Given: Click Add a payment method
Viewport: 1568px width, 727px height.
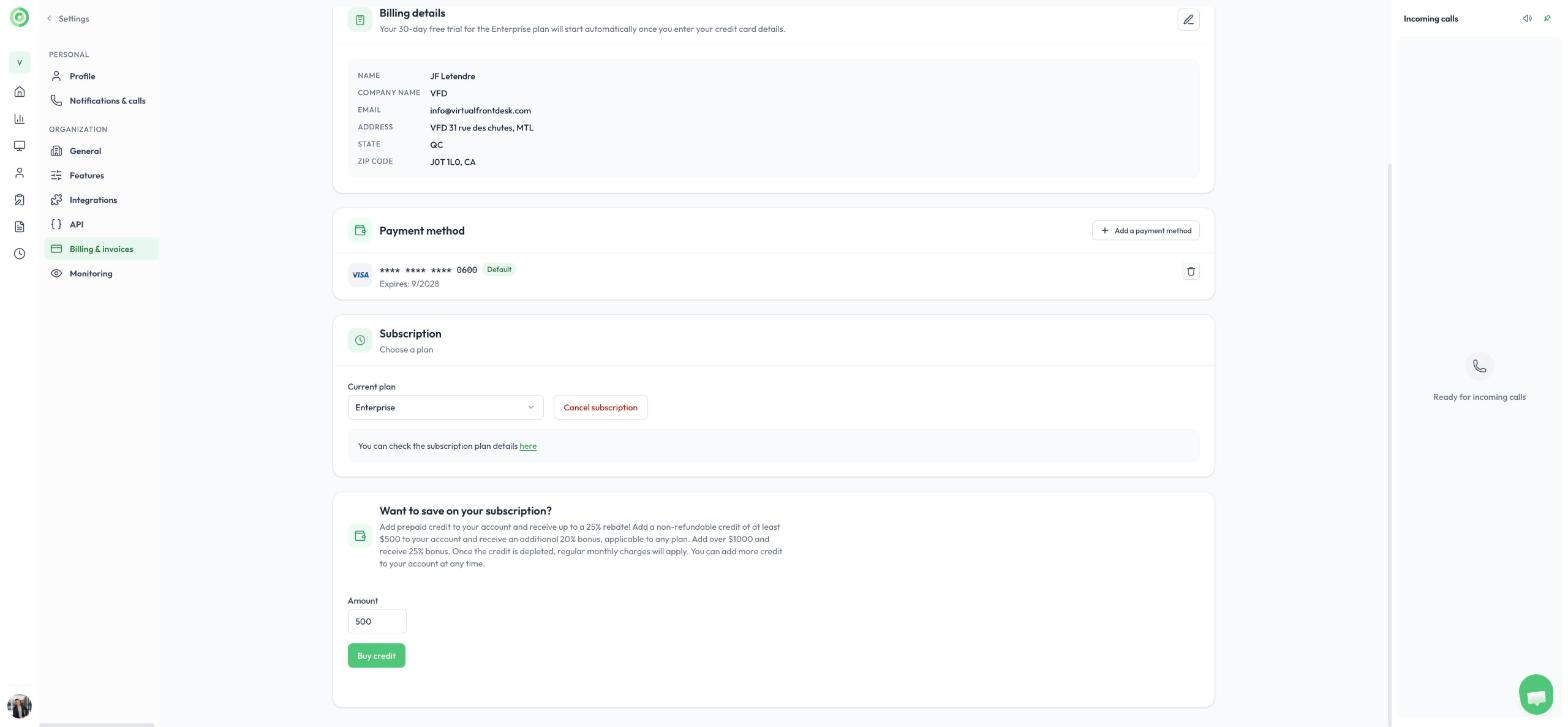Looking at the screenshot, I should point(1146,230).
